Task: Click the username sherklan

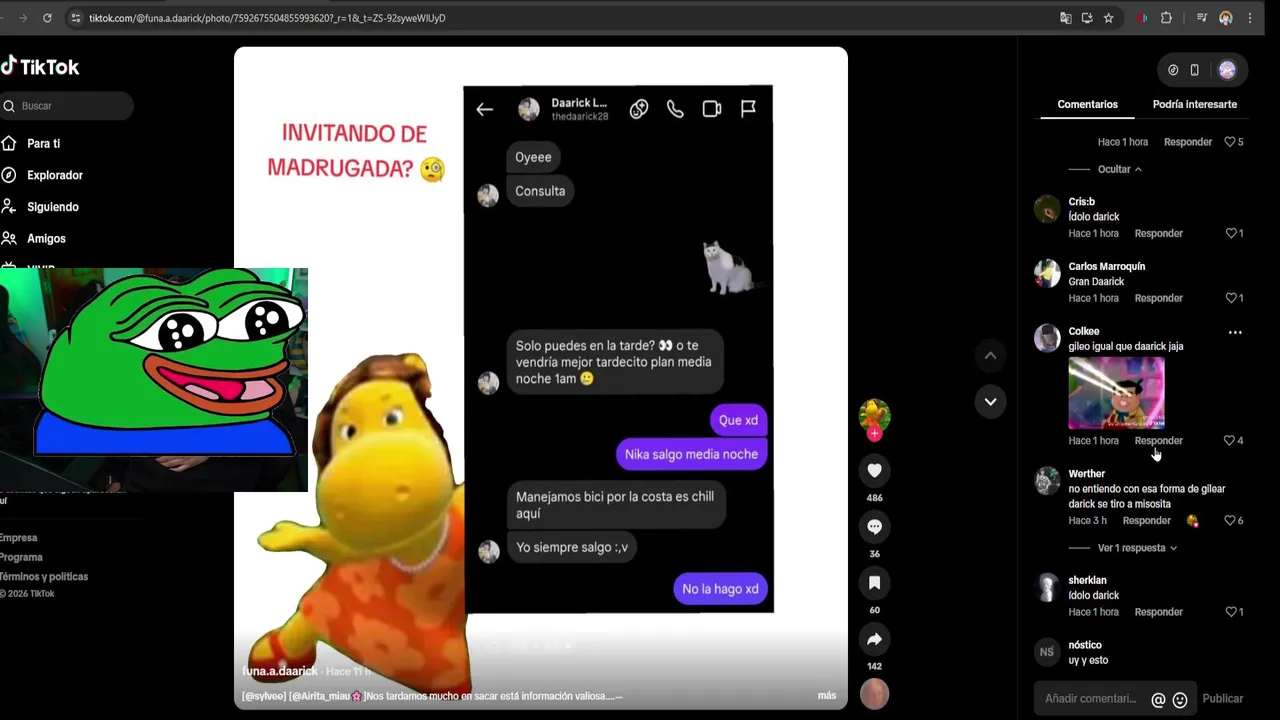Action: (1087, 580)
